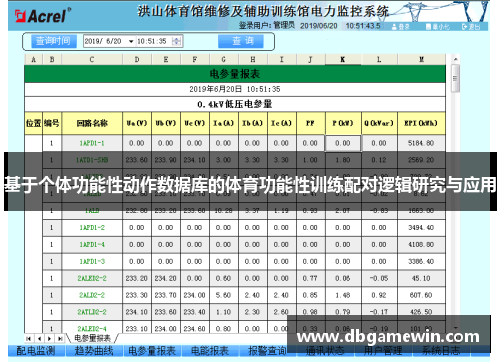The image size is (500, 362).
Task: Click the P(kW) header cell
Action: [x=343, y=123]
